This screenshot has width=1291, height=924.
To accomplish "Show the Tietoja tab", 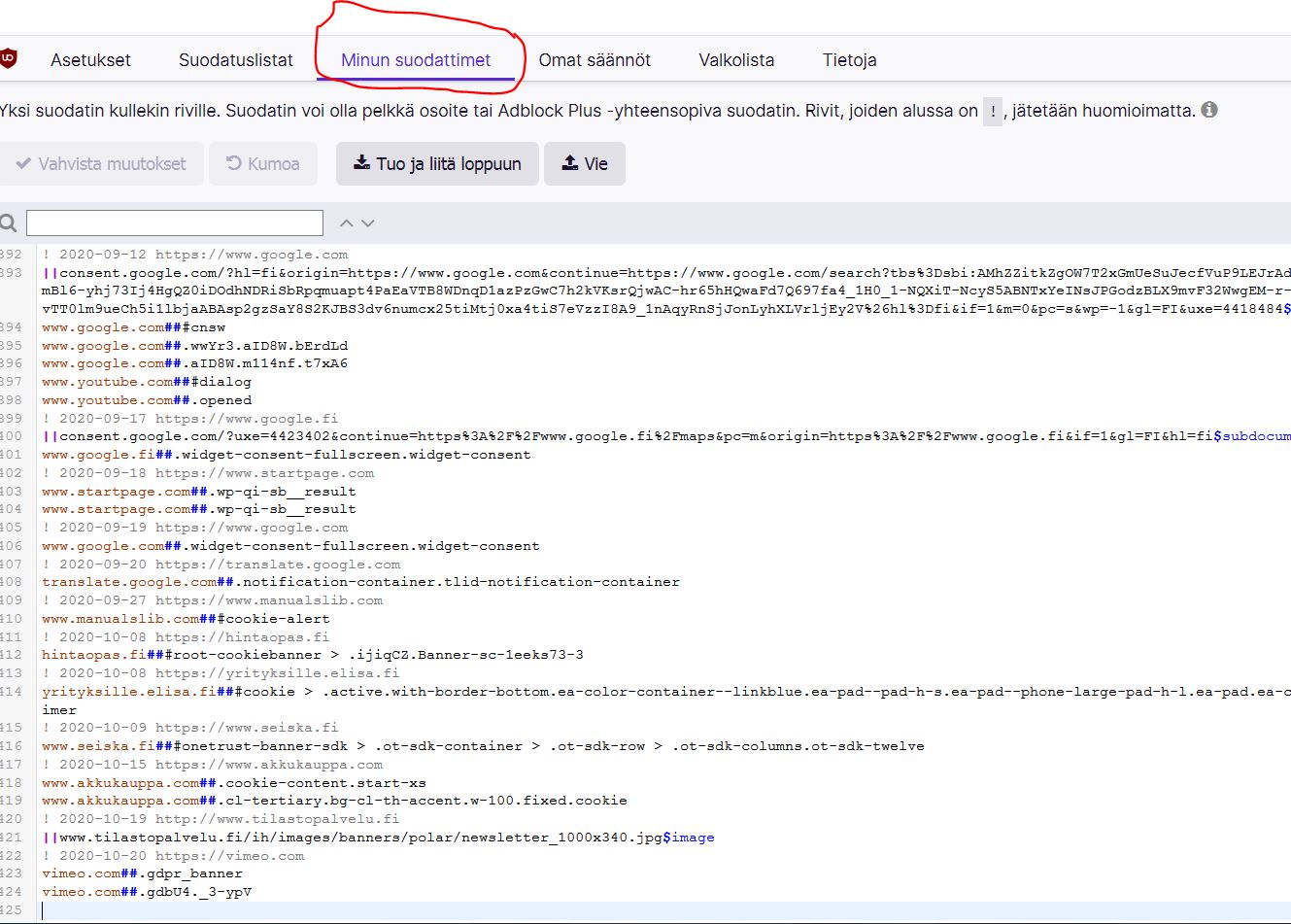I will pyautogui.click(x=849, y=60).
